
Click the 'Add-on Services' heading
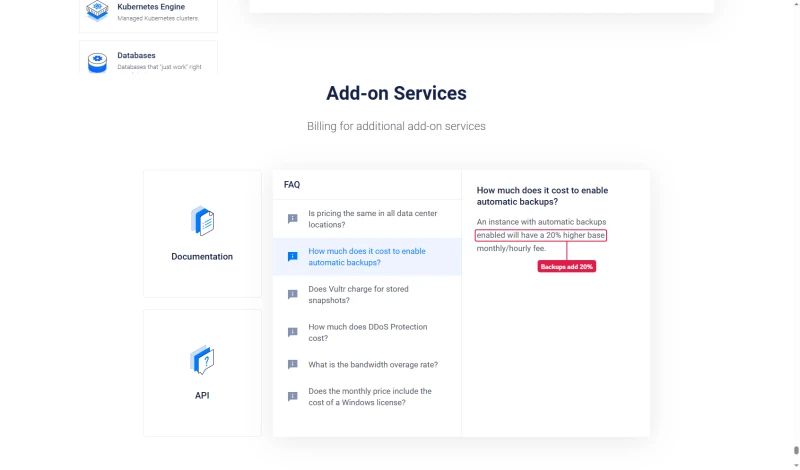(396, 93)
